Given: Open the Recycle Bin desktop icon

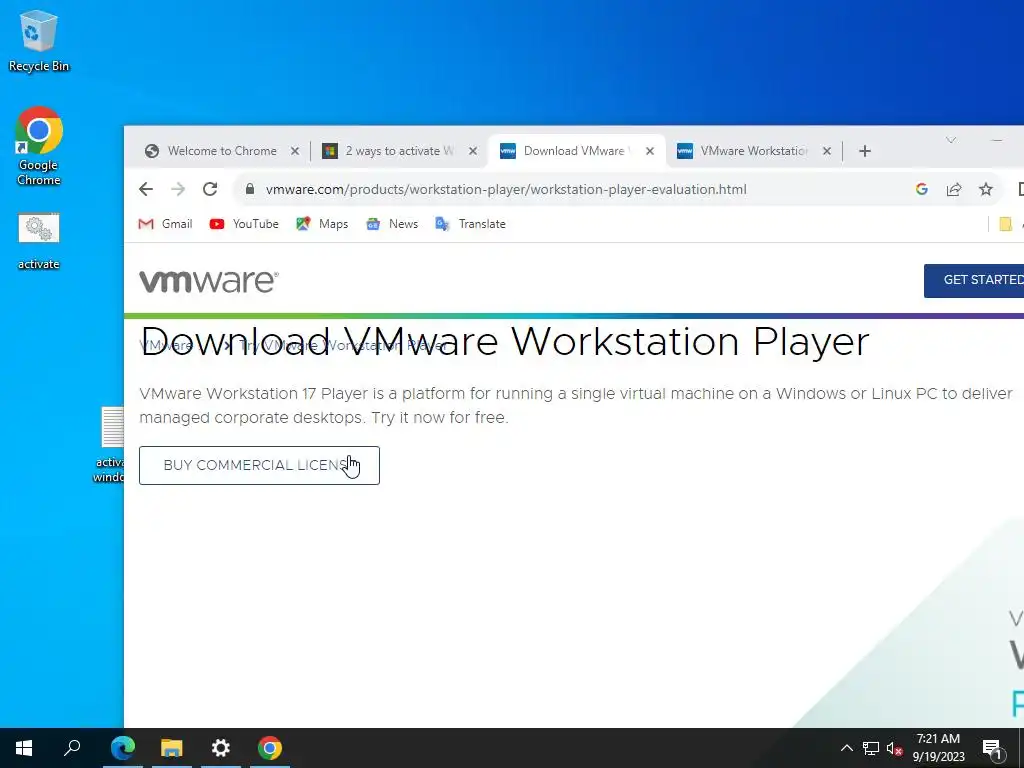Looking at the screenshot, I should [x=39, y=40].
